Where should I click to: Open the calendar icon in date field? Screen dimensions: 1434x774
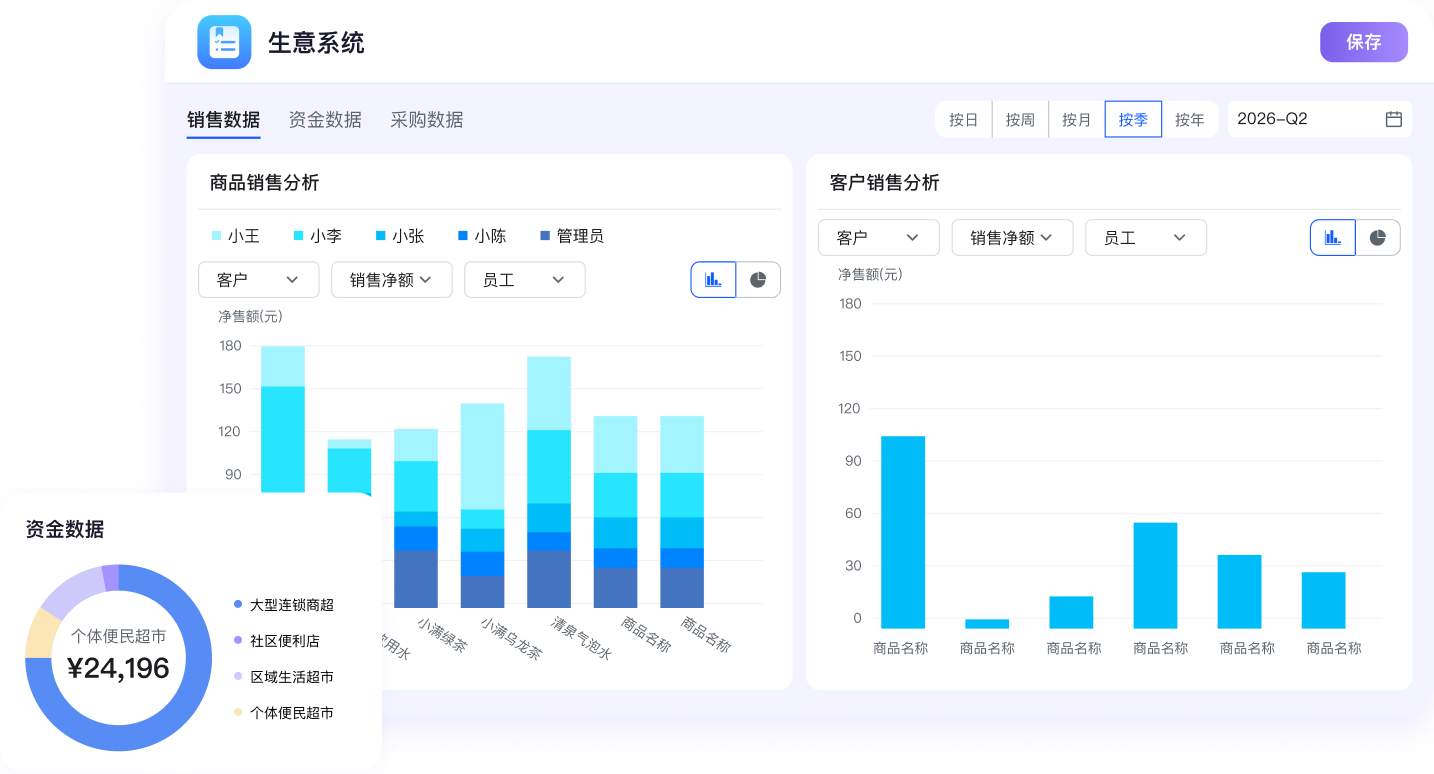point(1393,119)
